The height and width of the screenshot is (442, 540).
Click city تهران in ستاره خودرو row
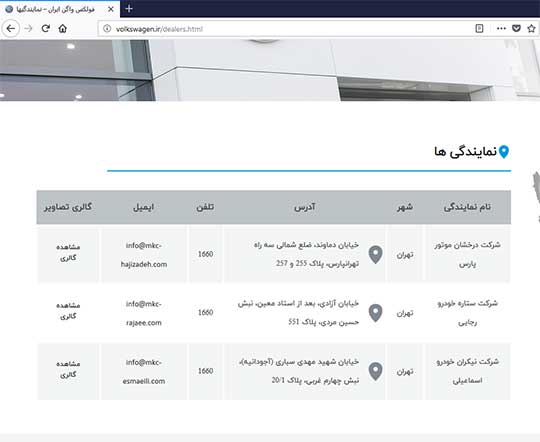405,313
